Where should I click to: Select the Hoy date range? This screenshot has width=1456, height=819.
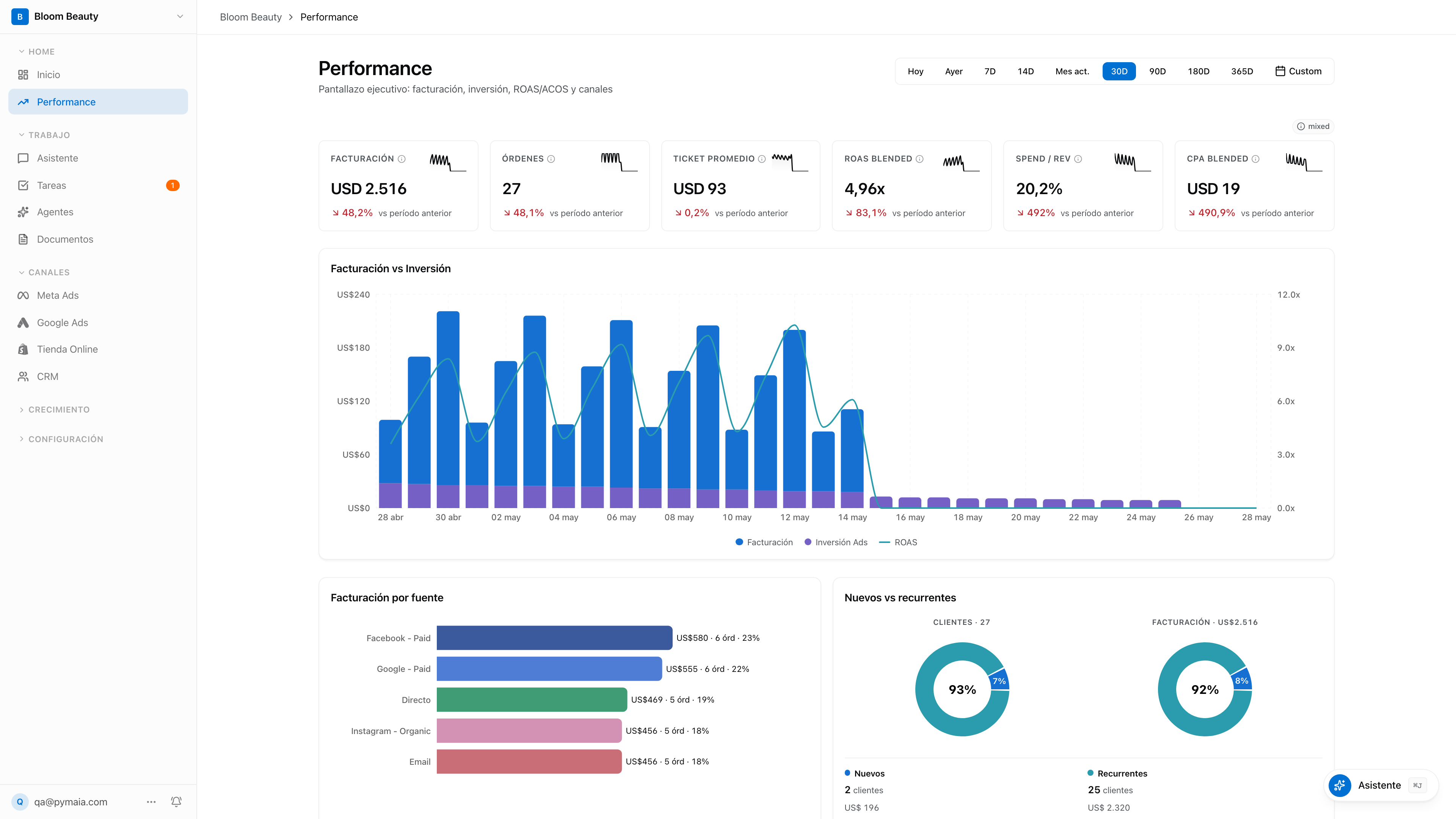[x=916, y=71]
